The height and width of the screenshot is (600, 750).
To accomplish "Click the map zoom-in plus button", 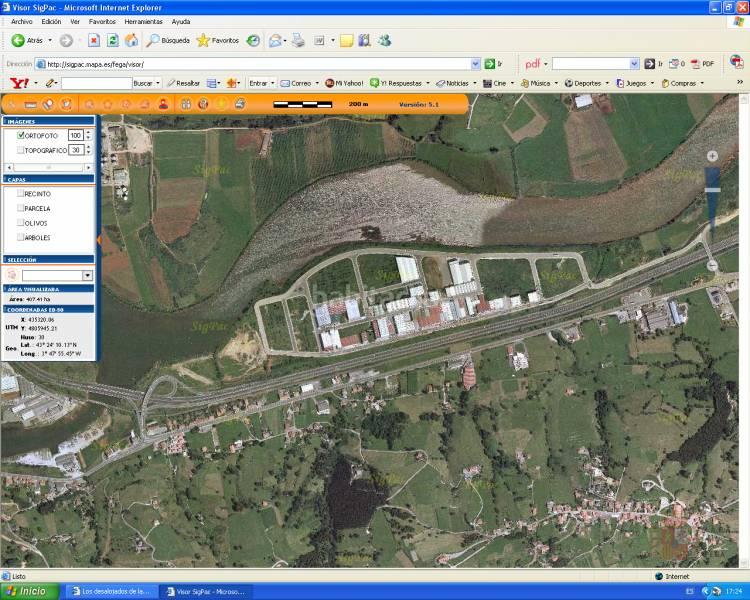I will click(x=712, y=156).
